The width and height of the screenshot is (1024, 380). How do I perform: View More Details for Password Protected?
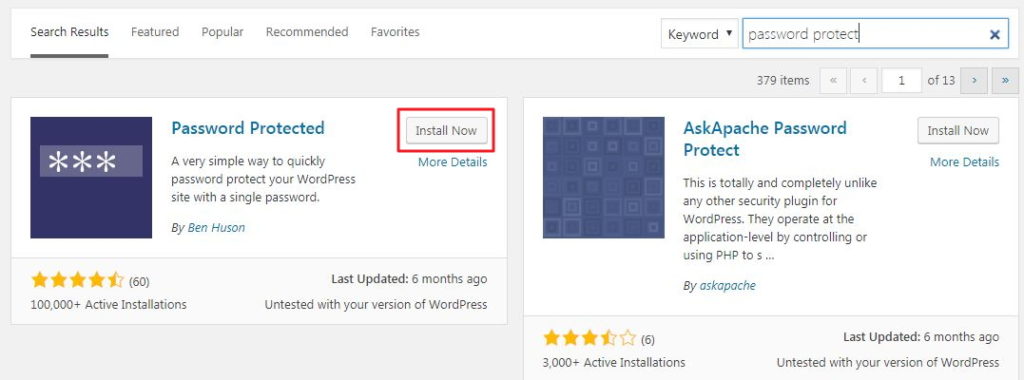point(453,162)
